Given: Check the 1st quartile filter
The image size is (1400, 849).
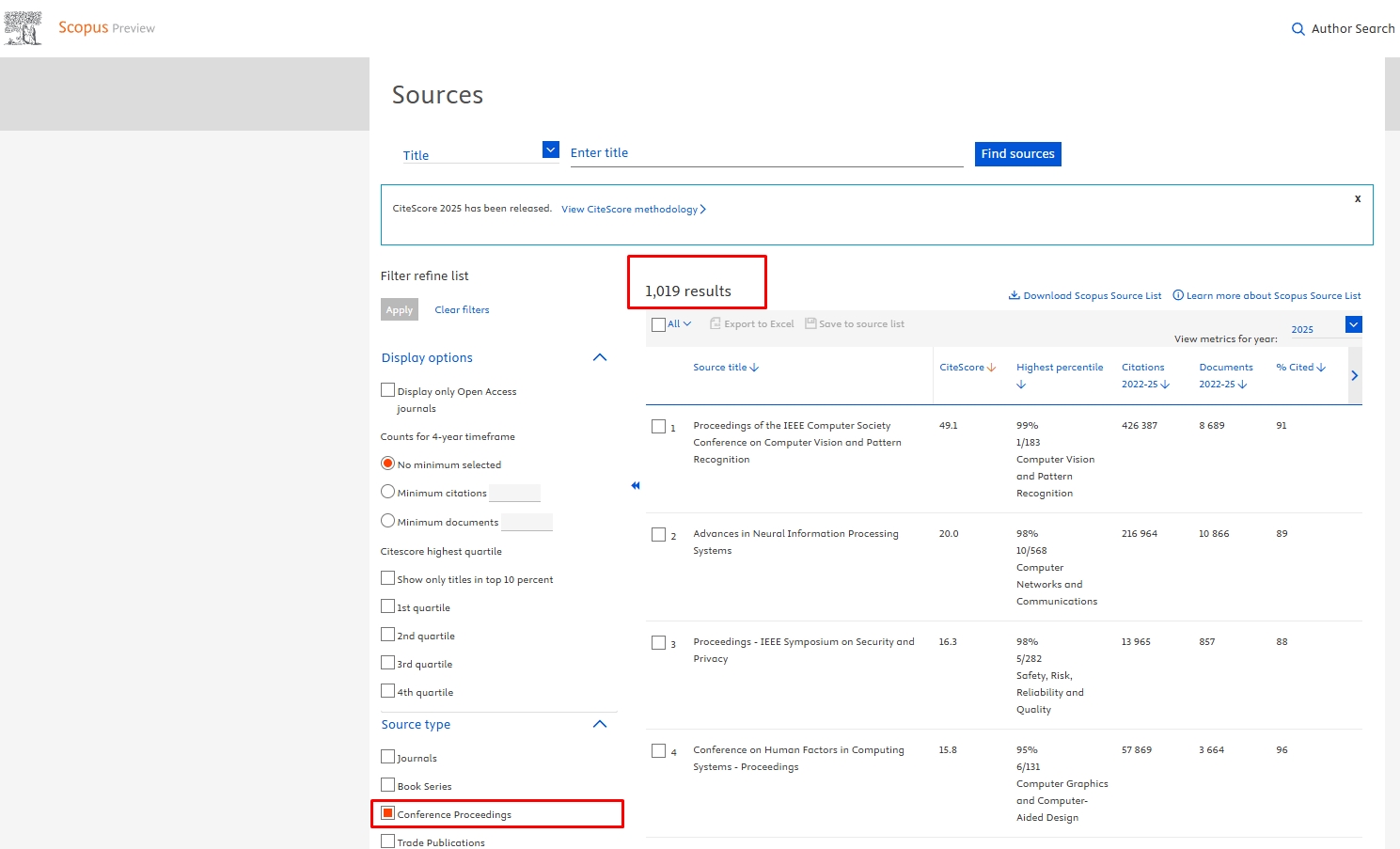Looking at the screenshot, I should pos(387,606).
